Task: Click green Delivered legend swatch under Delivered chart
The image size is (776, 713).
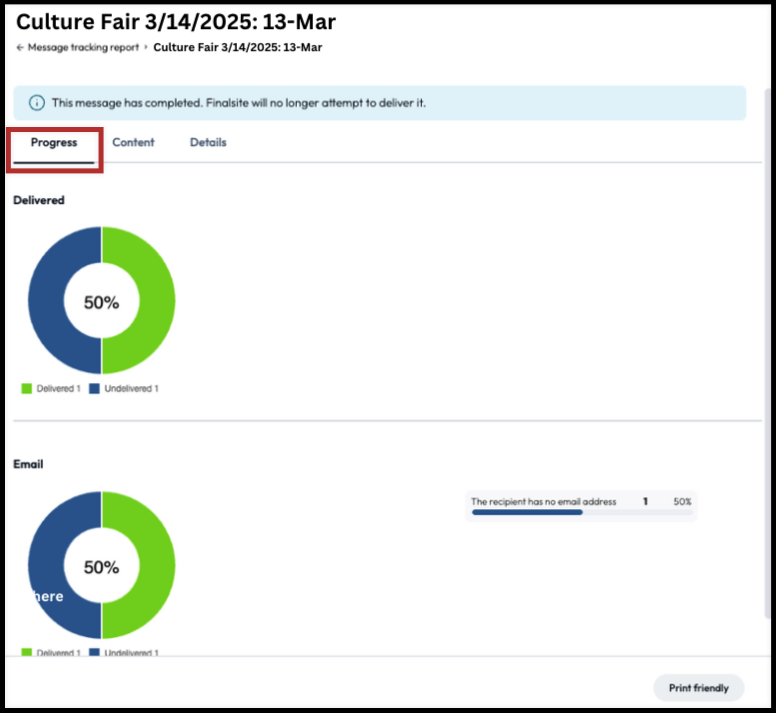Action: (x=27, y=388)
